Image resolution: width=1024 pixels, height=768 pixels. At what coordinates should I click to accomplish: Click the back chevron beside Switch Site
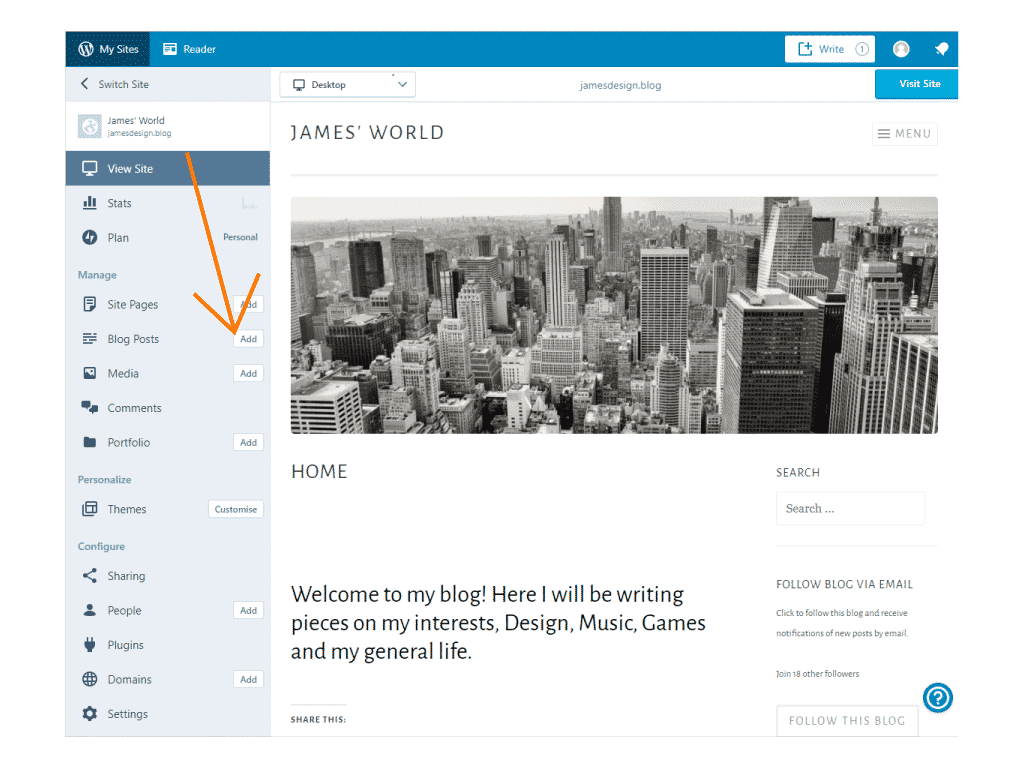[x=84, y=84]
